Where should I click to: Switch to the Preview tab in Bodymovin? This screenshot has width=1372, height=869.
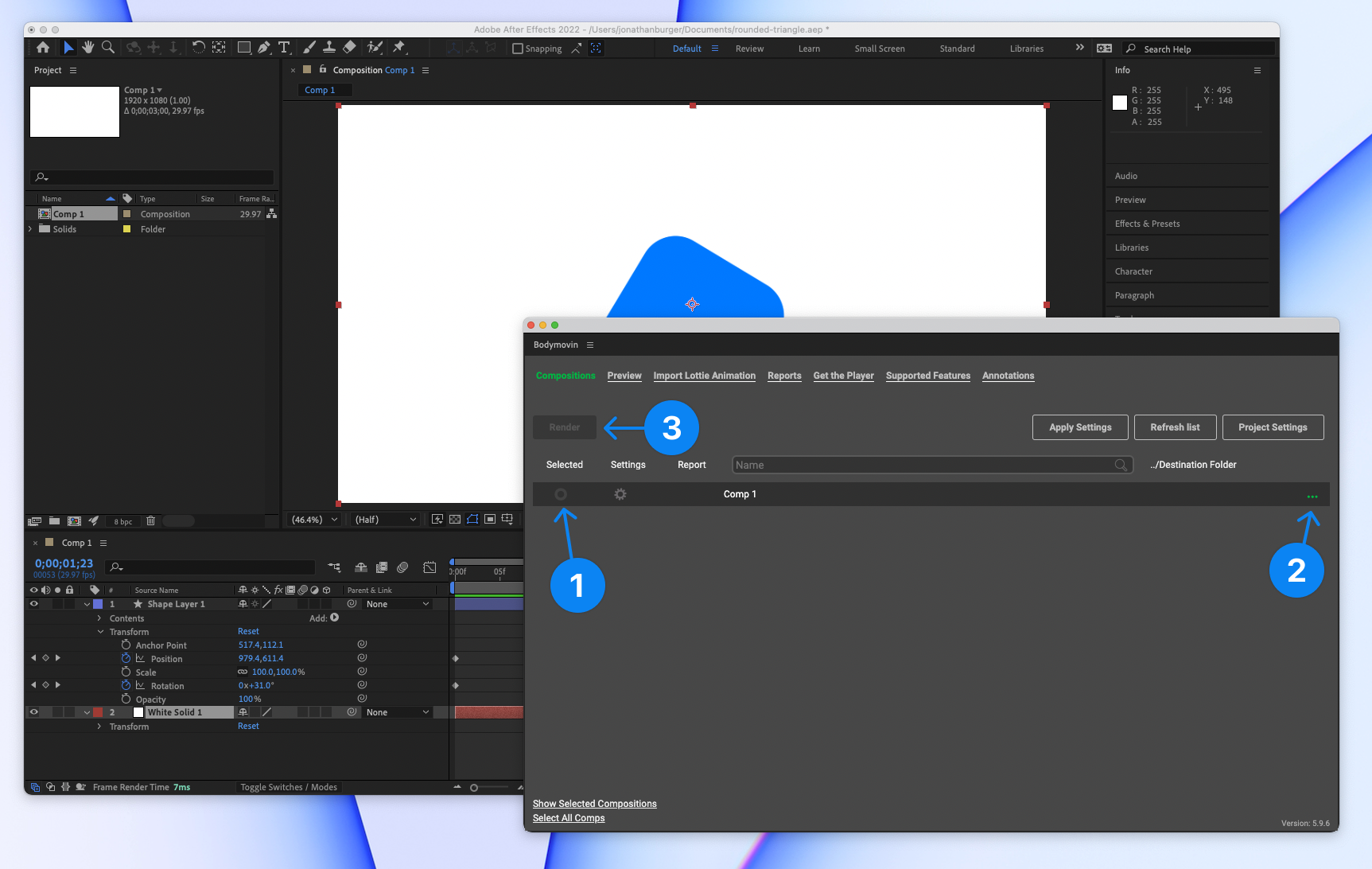pos(624,376)
